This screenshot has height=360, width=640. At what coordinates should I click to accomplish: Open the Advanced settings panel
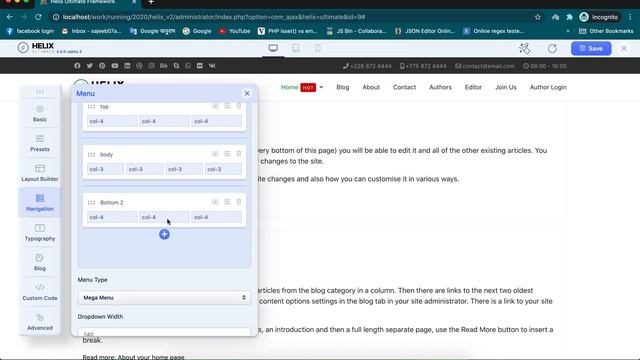coord(40,322)
